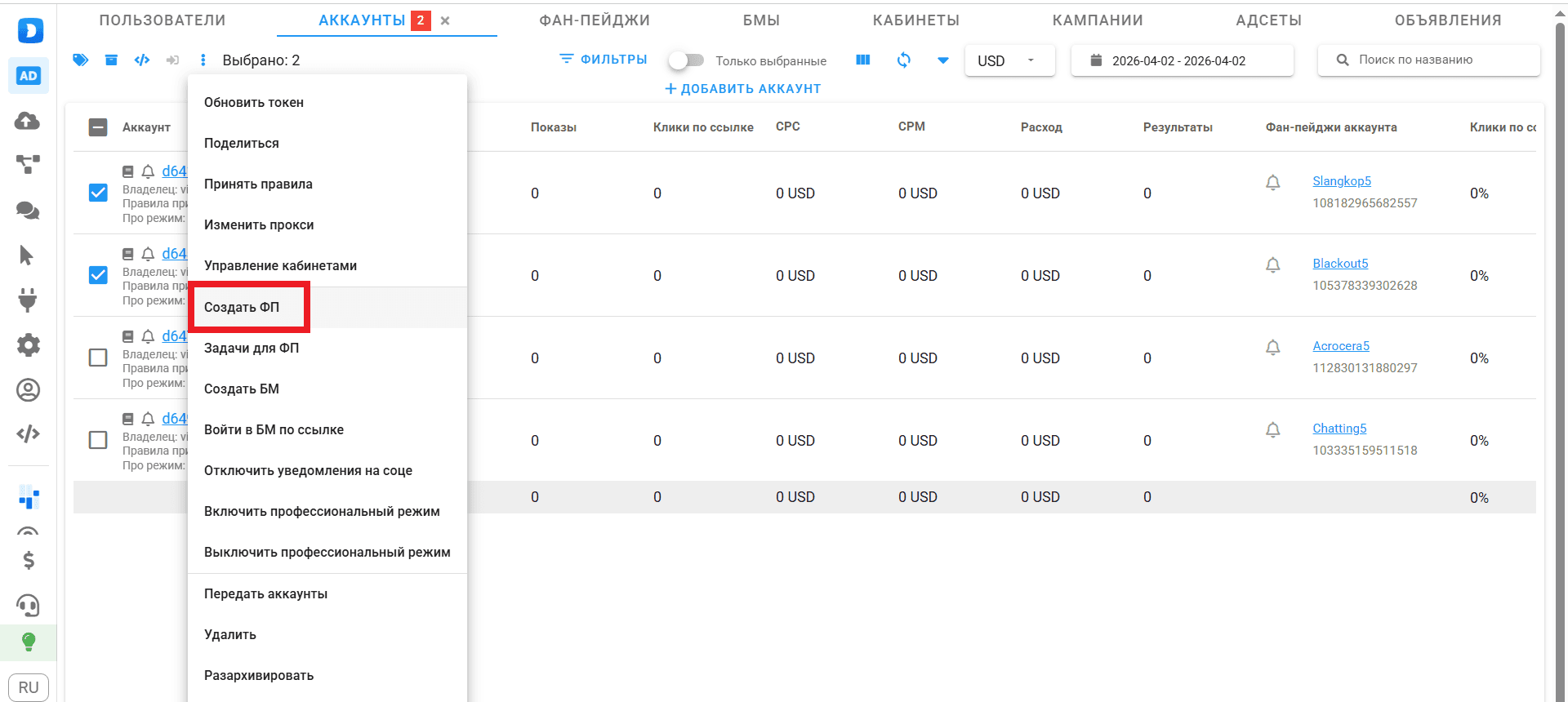This screenshot has width=1568, height=702.
Task: Select 'Создать ФП' from the menu
Action: 242,307
